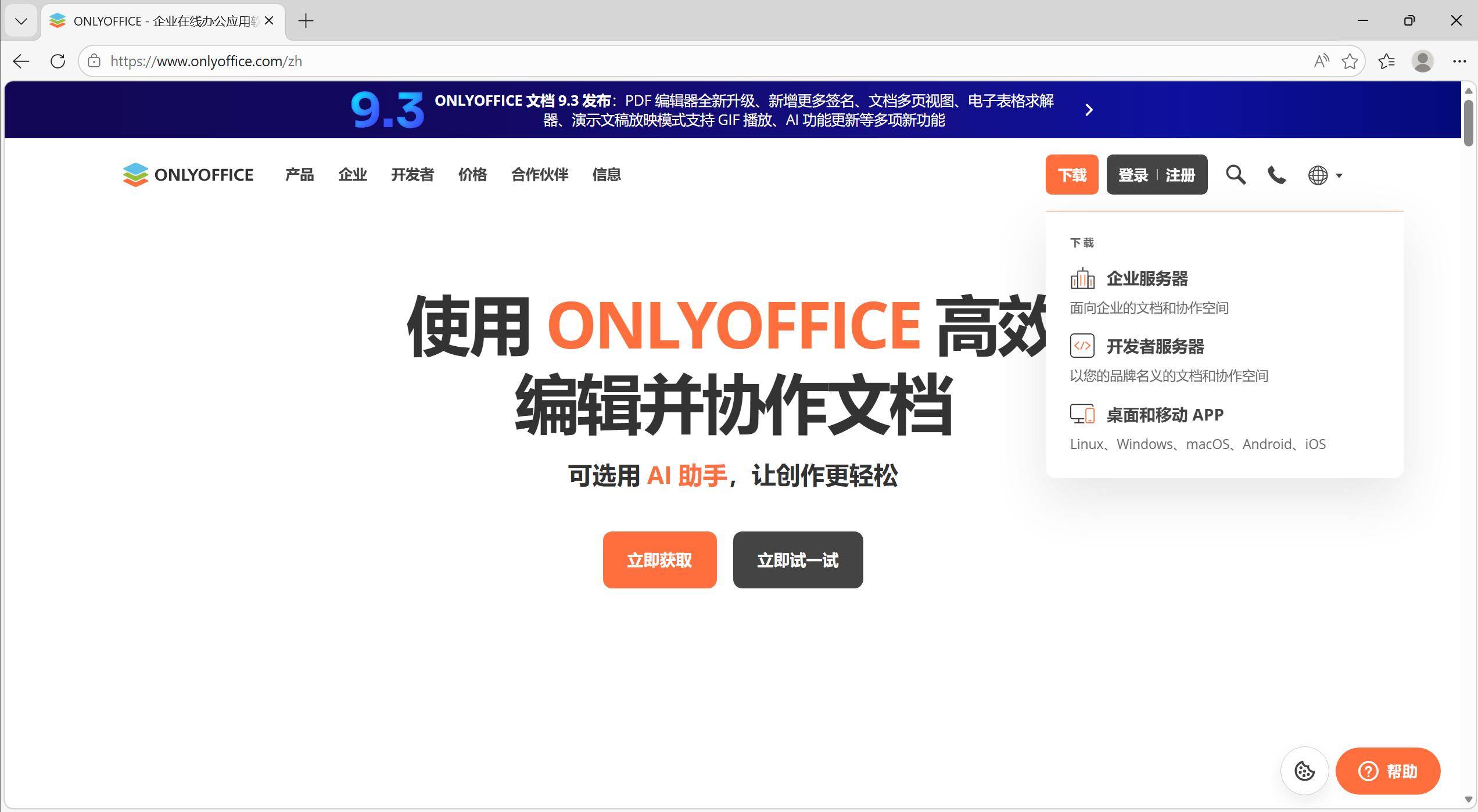Open the browser Favorites list icon
The width and height of the screenshot is (1478, 812).
tap(1386, 61)
